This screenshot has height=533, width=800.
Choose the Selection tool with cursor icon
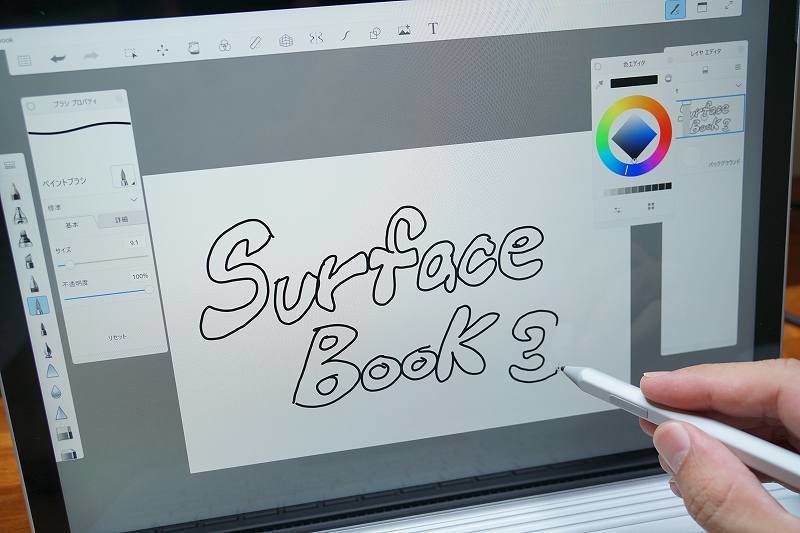pos(131,53)
